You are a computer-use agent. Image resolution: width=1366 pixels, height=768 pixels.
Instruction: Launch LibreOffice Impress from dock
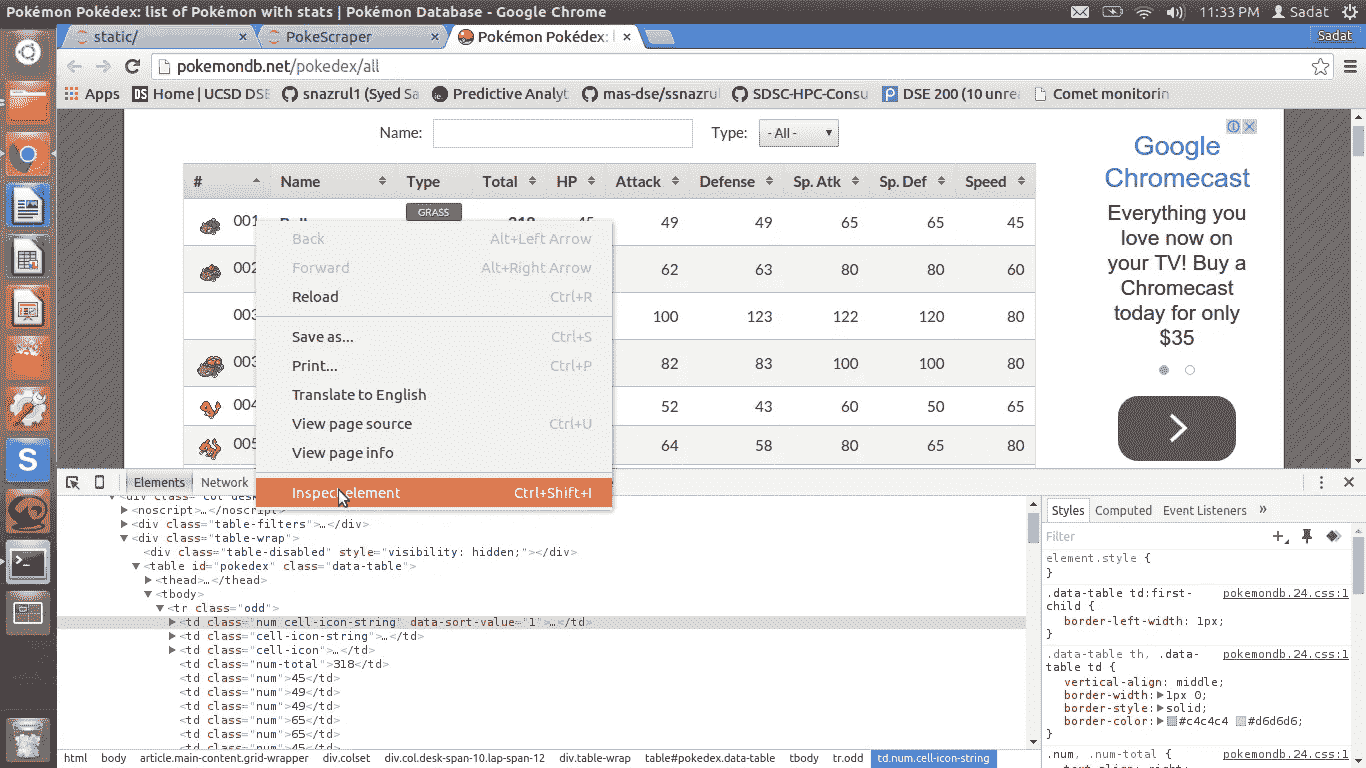[x=28, y=309]
